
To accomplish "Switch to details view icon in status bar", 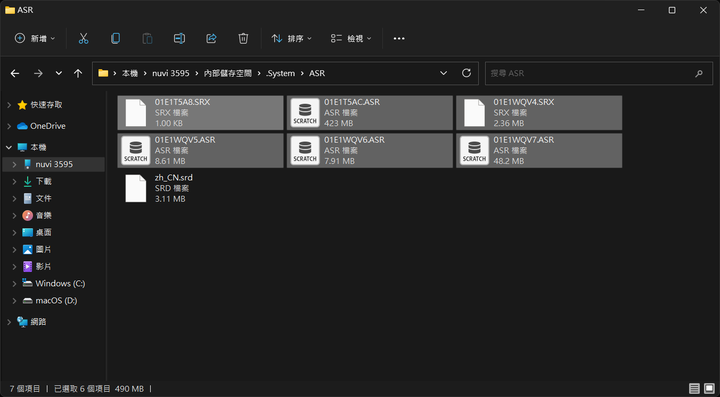I will (x=694, y=389).
